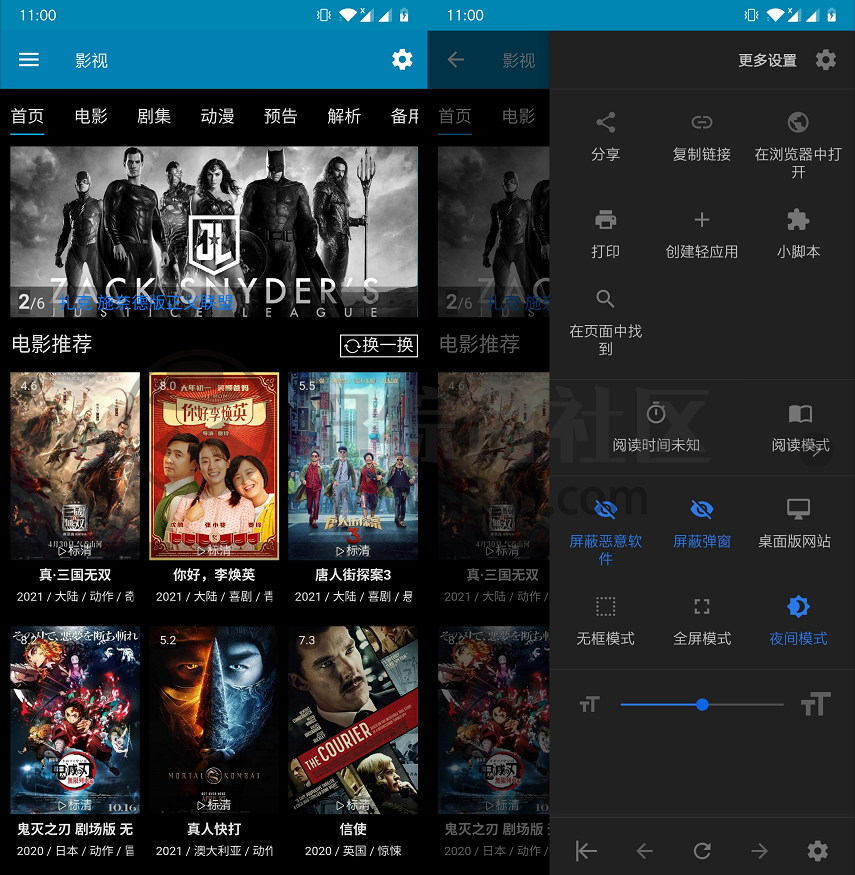The height and width of the screenshot is (875, 855).
Task: Tap the 创建轻应用 plus icon
Action: coord(702,220)
